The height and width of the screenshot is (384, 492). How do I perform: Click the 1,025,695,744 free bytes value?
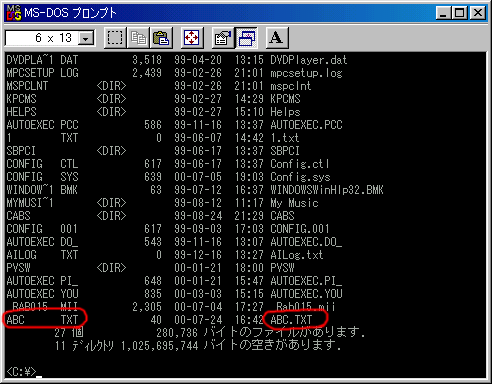159,346
